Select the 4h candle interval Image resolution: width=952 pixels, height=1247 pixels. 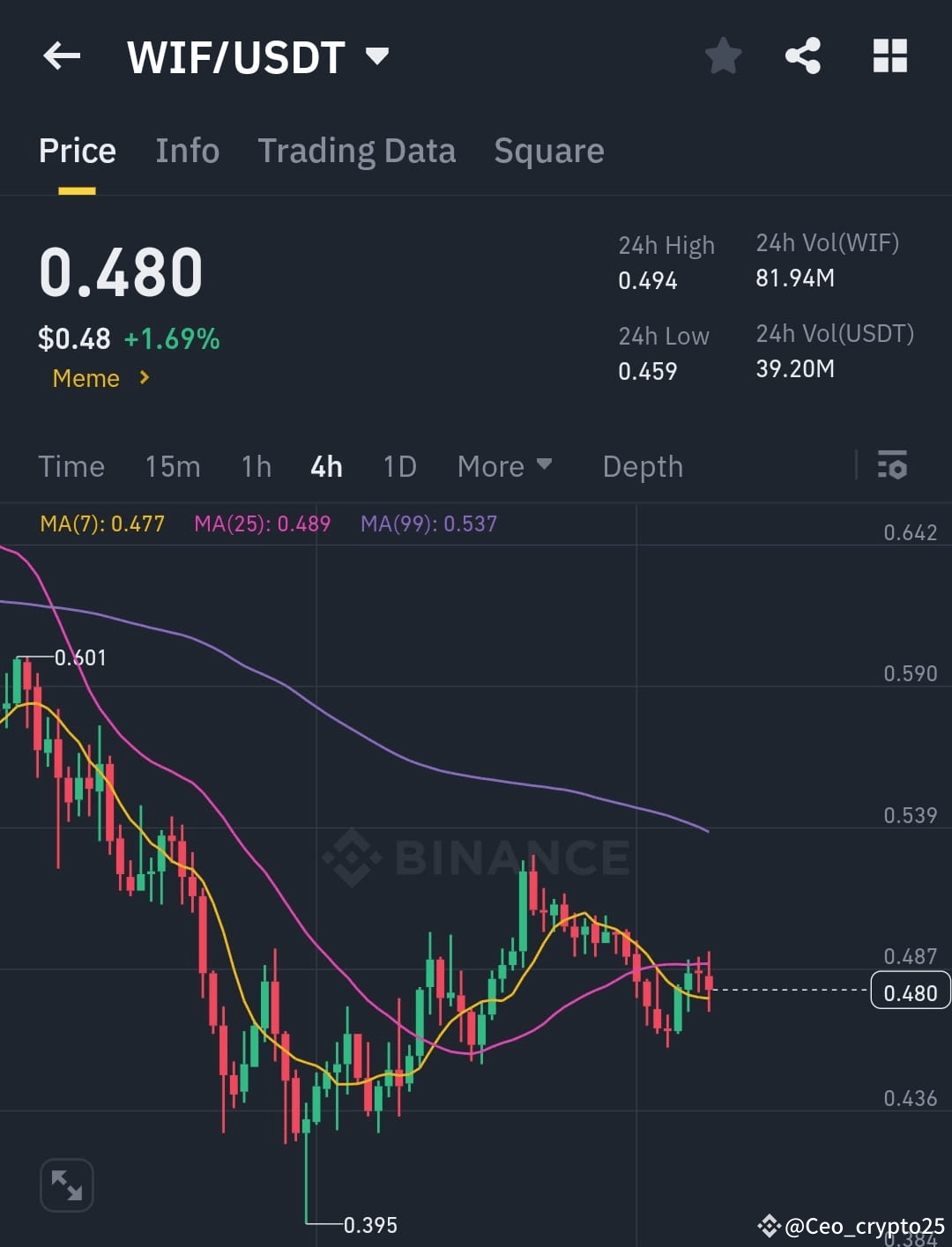point(325,466)
